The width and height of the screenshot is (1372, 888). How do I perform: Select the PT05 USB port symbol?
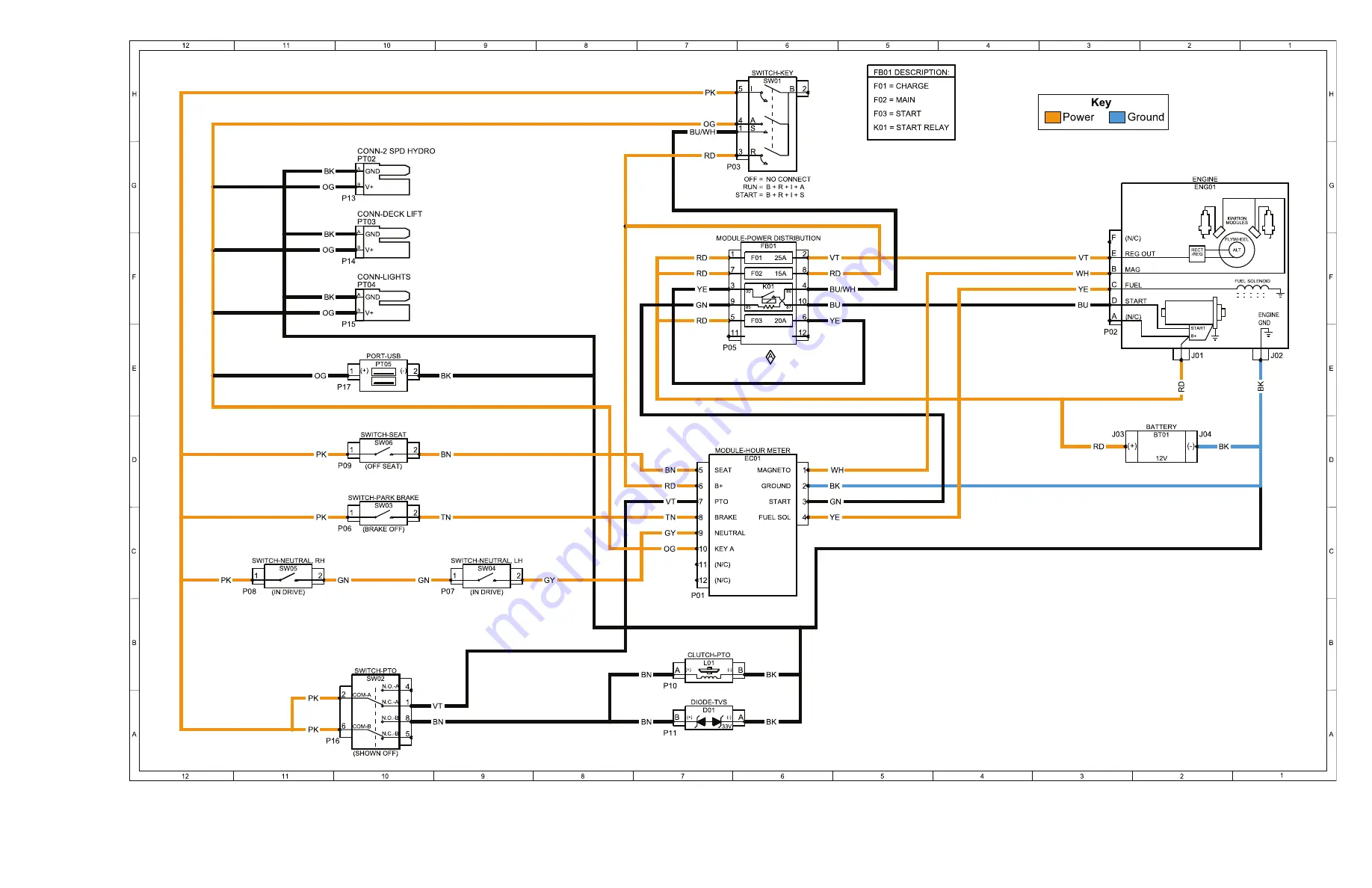pos(383,375)
